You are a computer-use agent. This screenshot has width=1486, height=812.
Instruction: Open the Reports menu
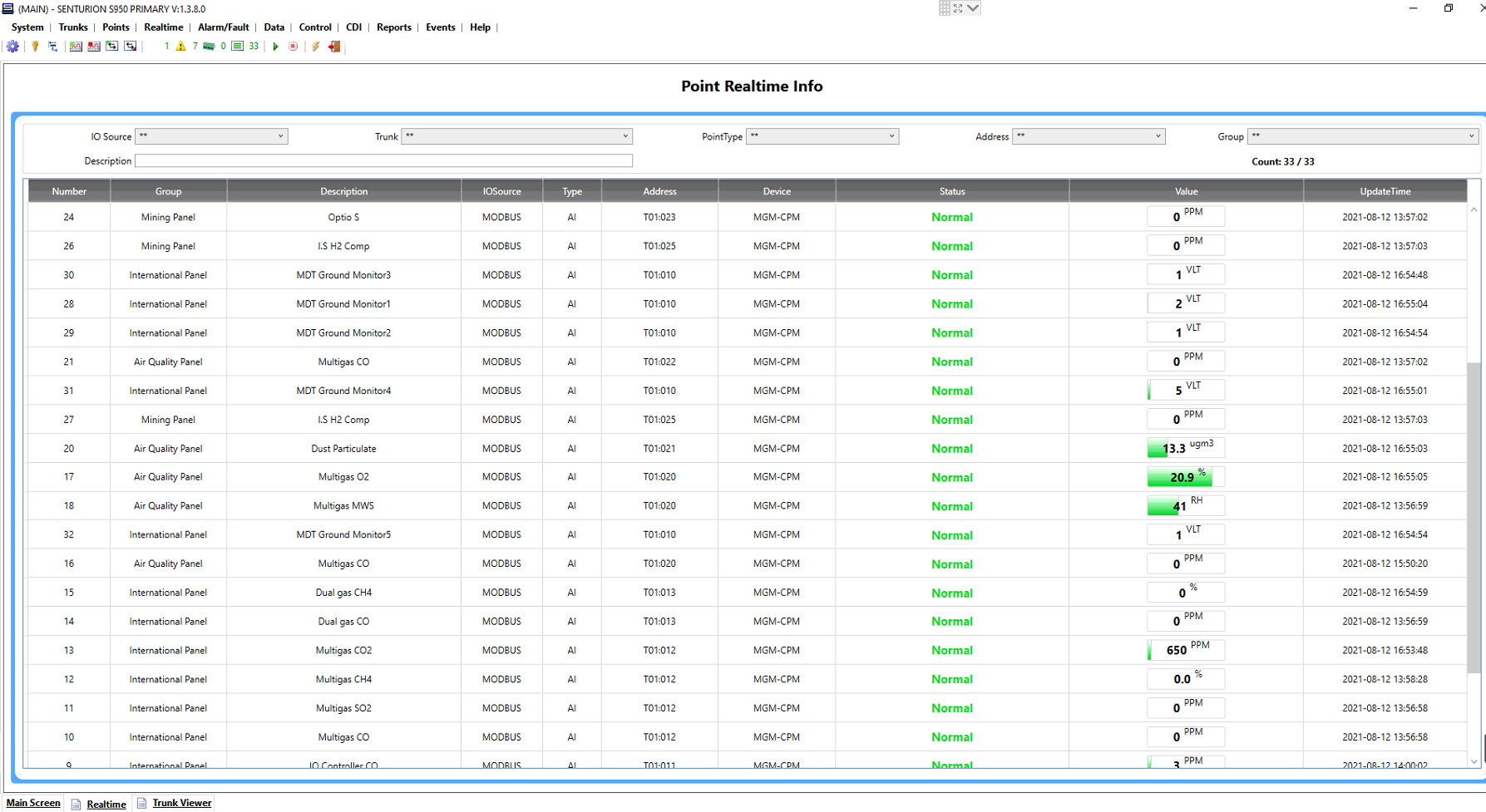point(393,27)
